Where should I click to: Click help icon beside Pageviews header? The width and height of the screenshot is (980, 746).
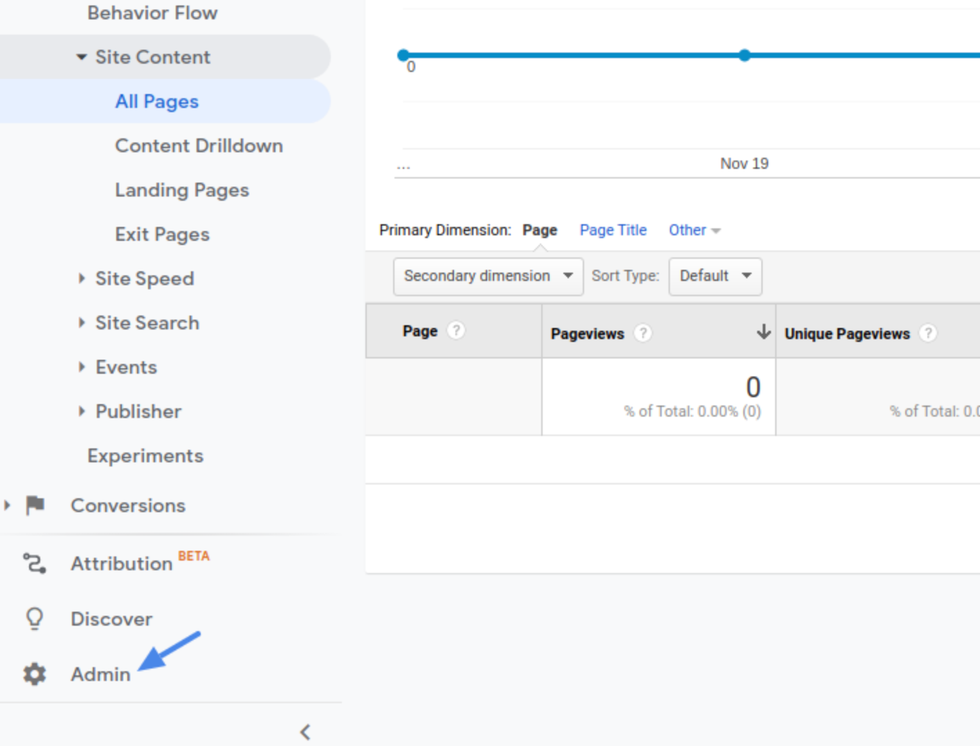coord(643,333)
